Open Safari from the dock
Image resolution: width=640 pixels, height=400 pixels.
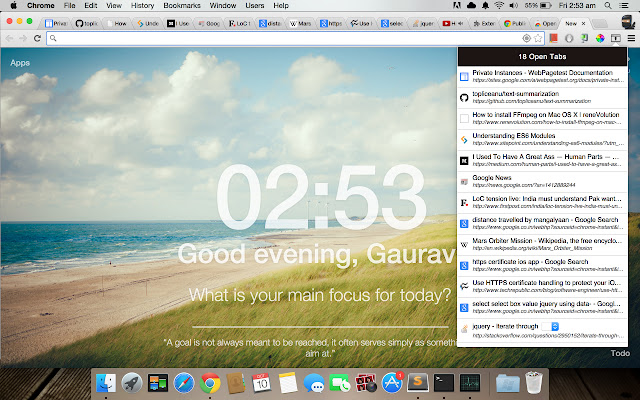[x=183, y=381]
